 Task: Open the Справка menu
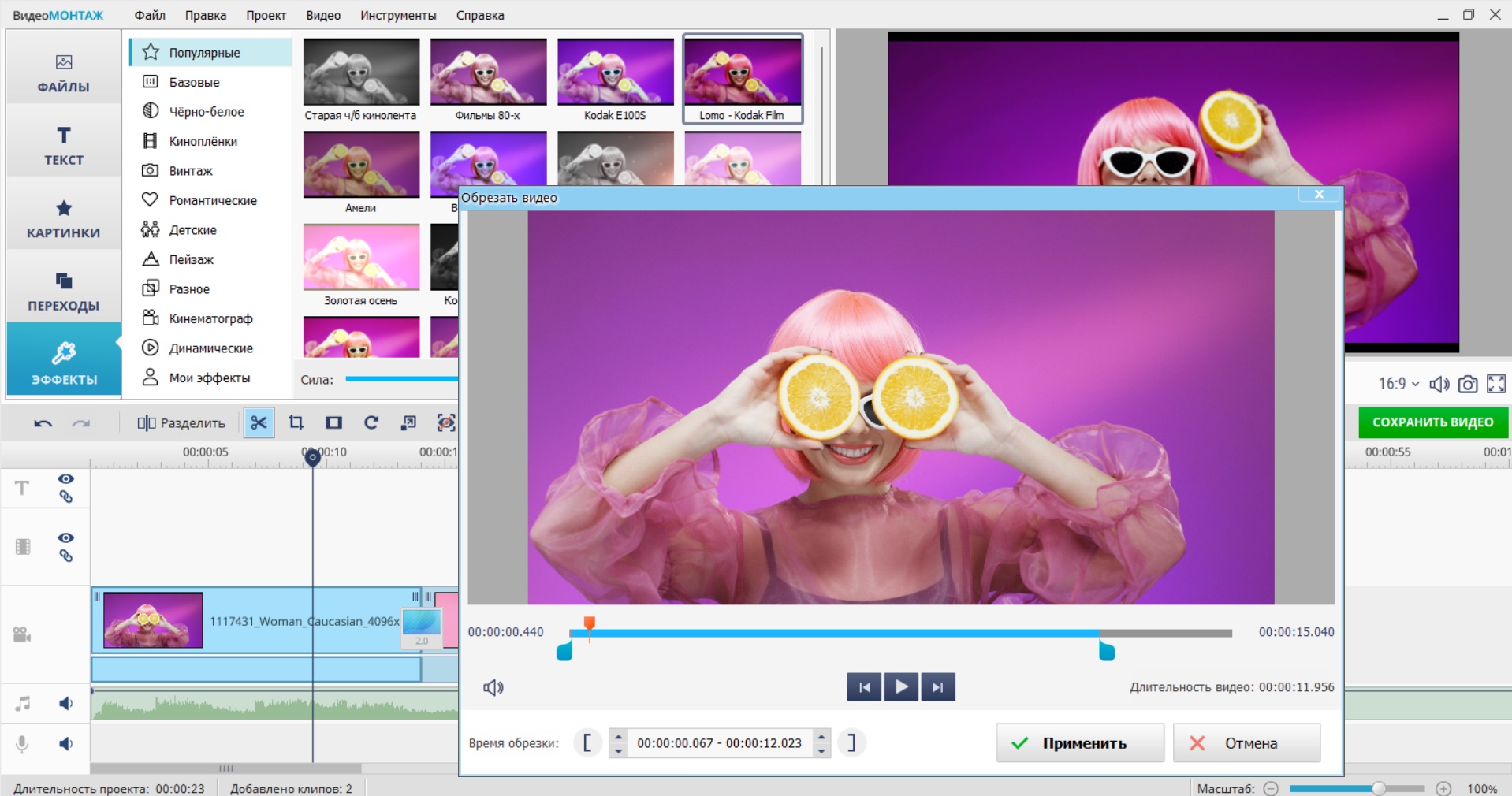click(x=480, y=15)
